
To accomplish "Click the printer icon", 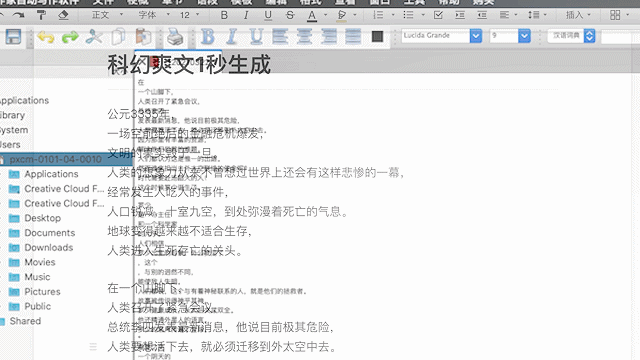I will coord(175,37).
